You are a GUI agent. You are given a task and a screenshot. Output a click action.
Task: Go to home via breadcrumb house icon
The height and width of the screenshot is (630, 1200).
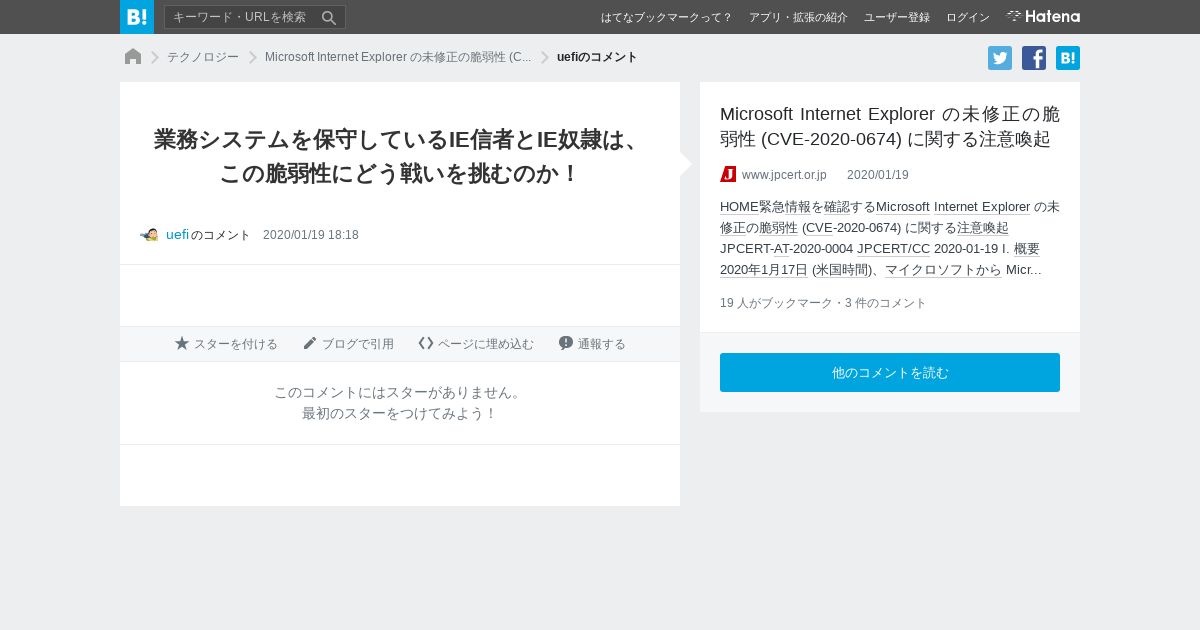133,57
